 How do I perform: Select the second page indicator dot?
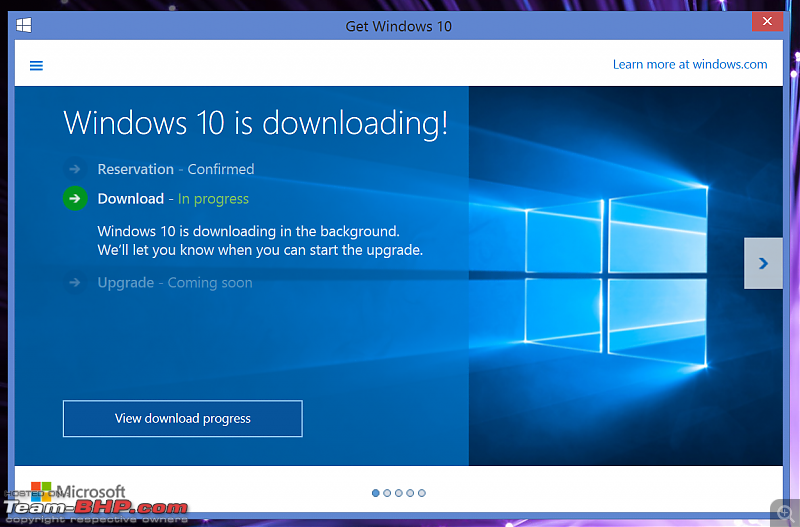[x=387, y=493]
